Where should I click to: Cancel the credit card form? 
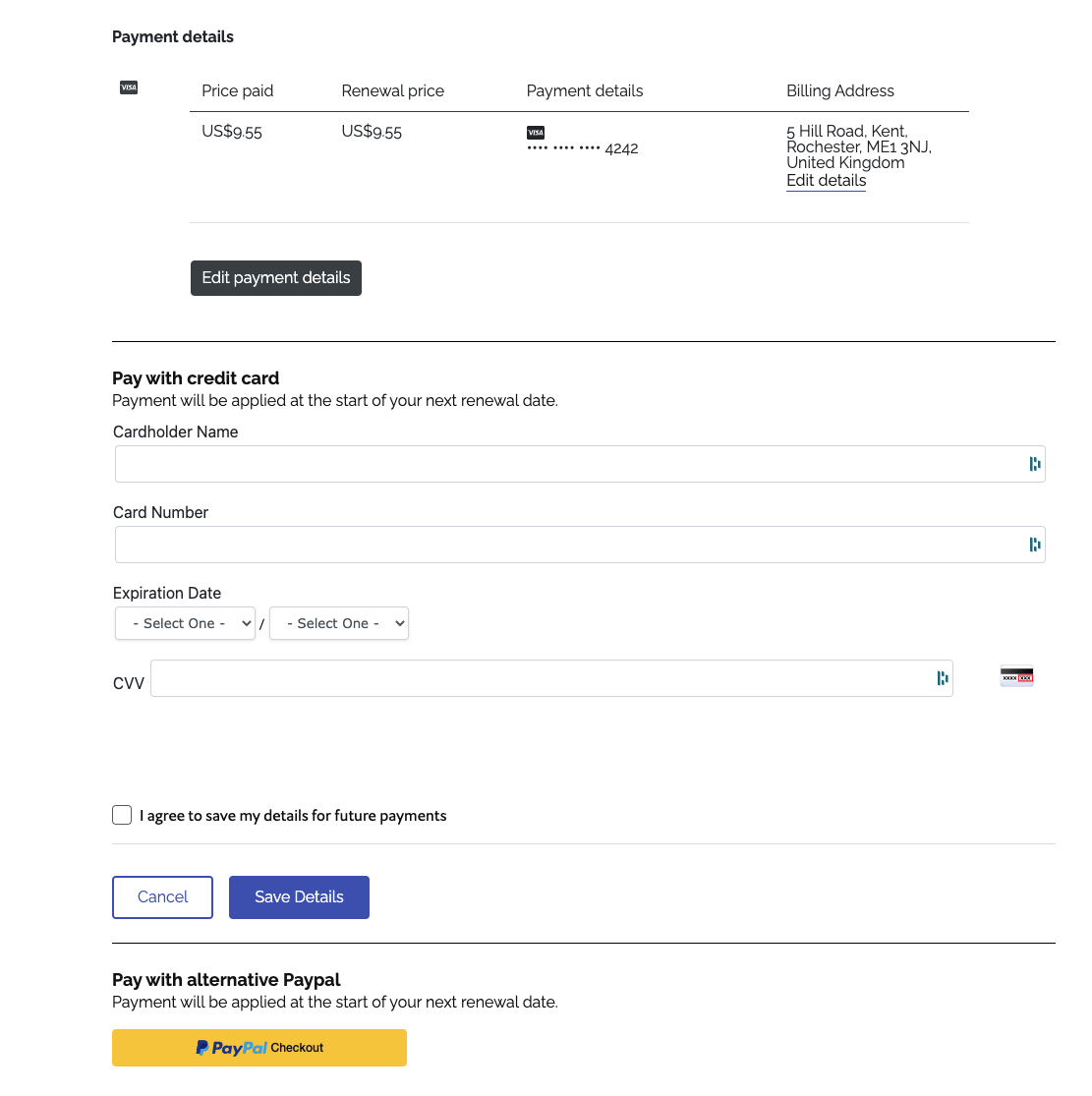pos(162,896)
